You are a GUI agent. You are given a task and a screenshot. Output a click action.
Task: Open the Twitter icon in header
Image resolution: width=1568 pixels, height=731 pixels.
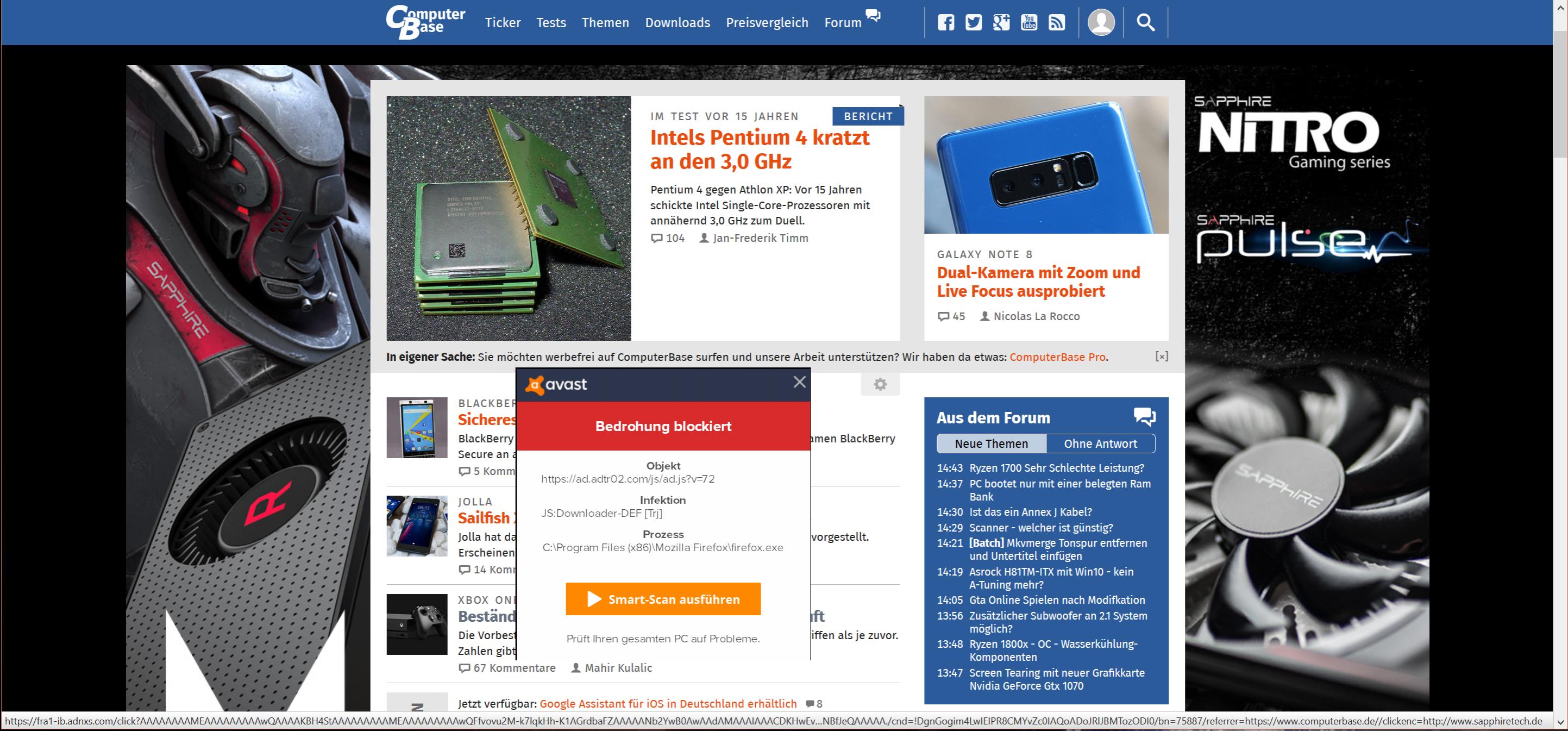tap(973, 22)
